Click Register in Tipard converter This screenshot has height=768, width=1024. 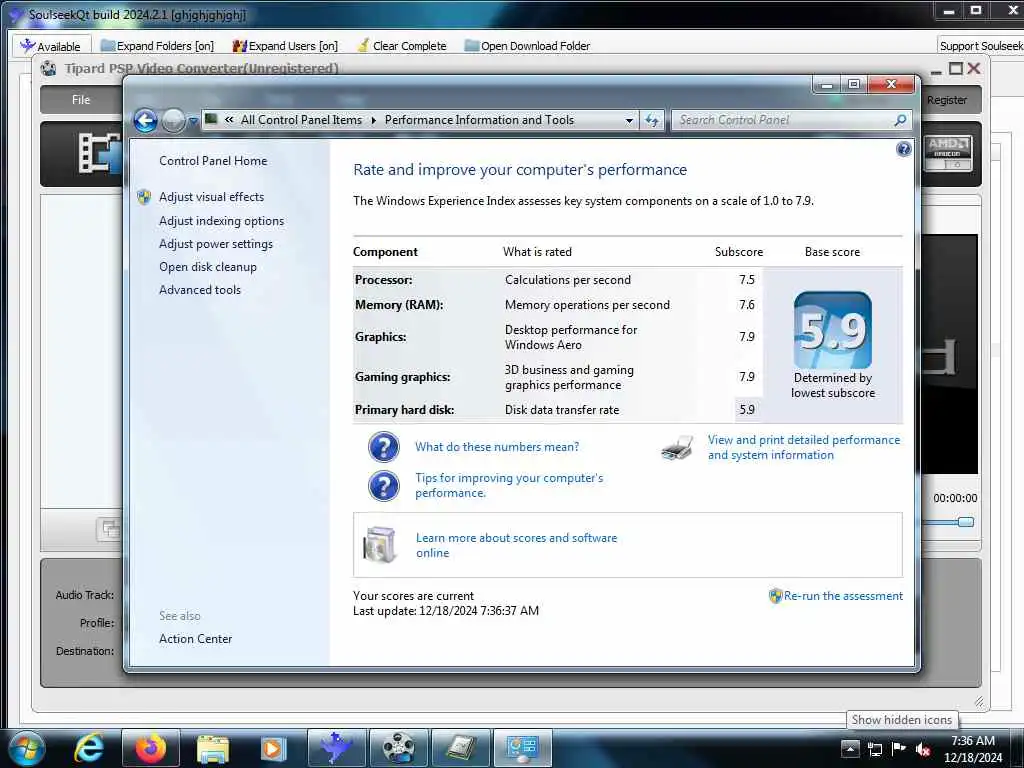click(x=947, y=100)
